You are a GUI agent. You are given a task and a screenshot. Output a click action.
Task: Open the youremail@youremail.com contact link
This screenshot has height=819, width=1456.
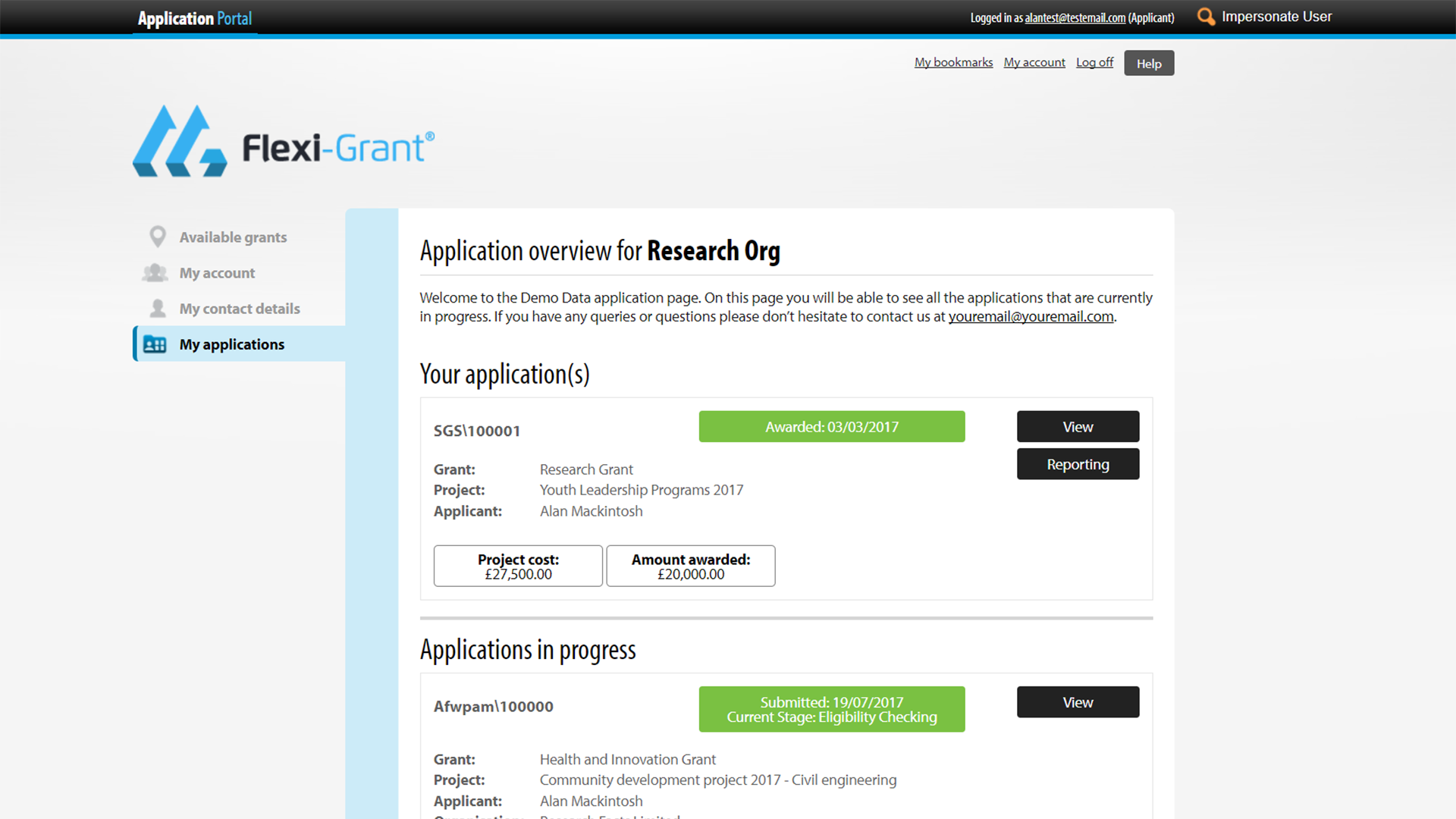coord(1031,316)
